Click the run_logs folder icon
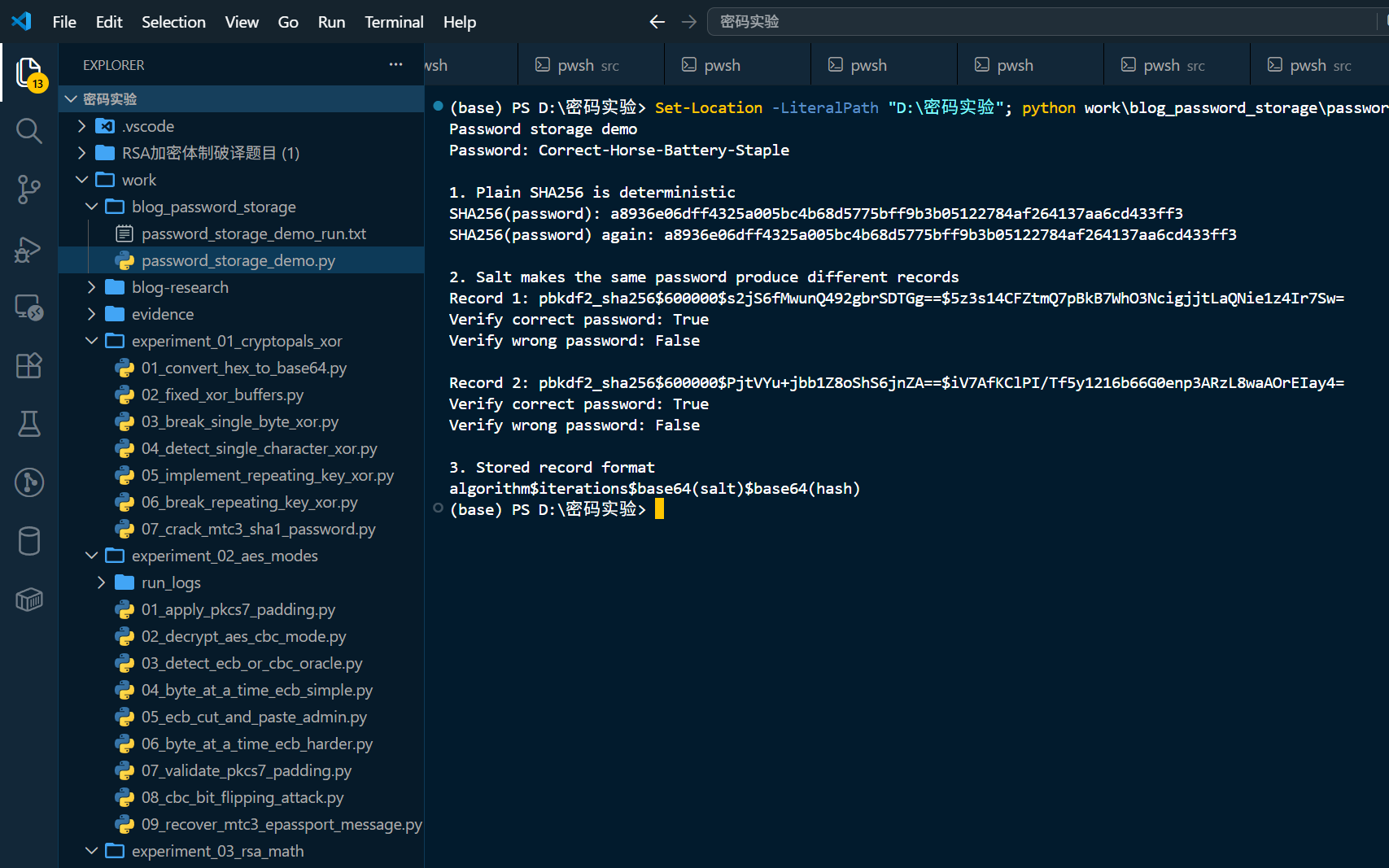Screen dimensions: 1389x868 (124, 582)
